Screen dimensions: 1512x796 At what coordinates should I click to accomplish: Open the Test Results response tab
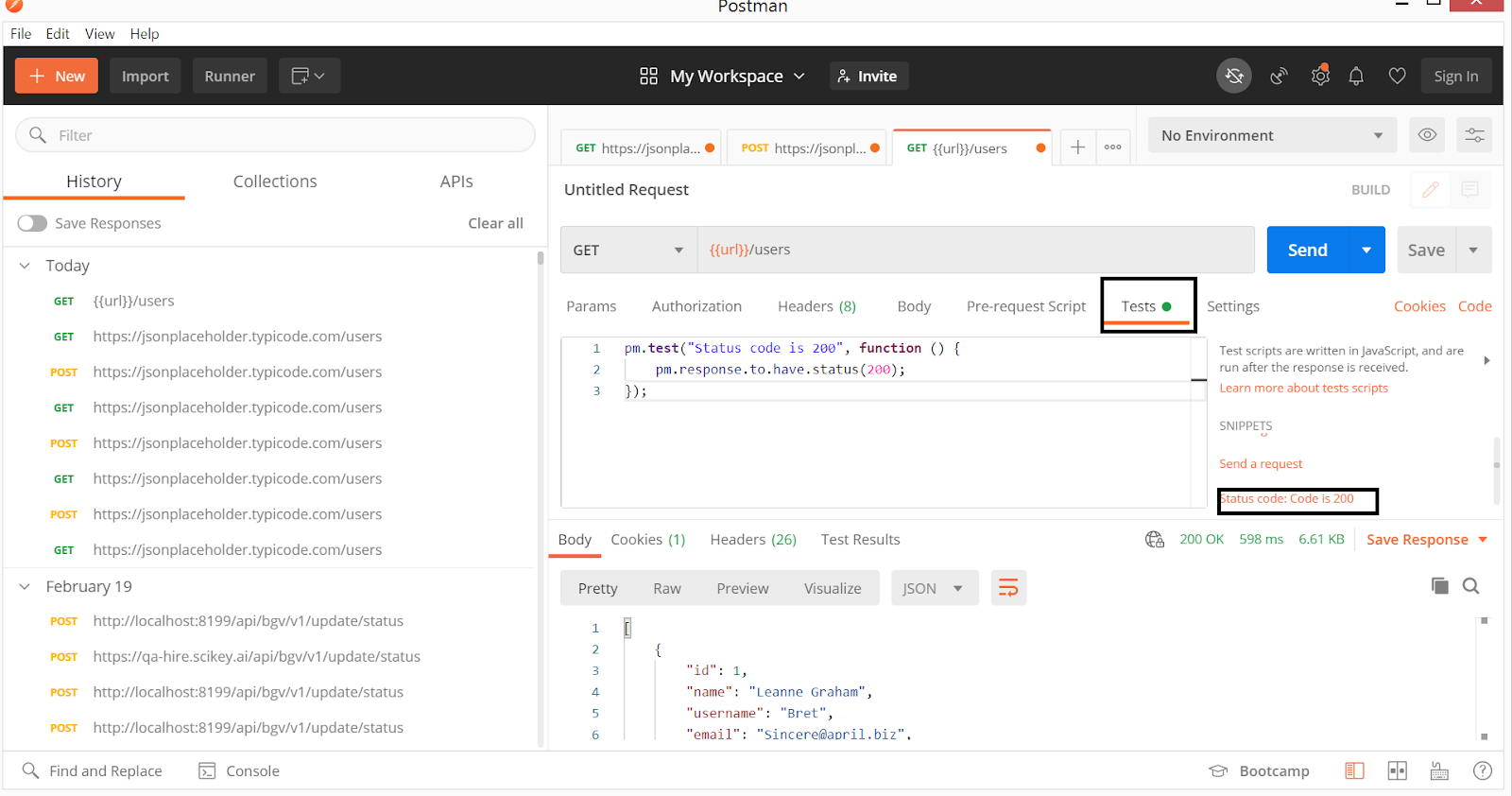[860, 539]
